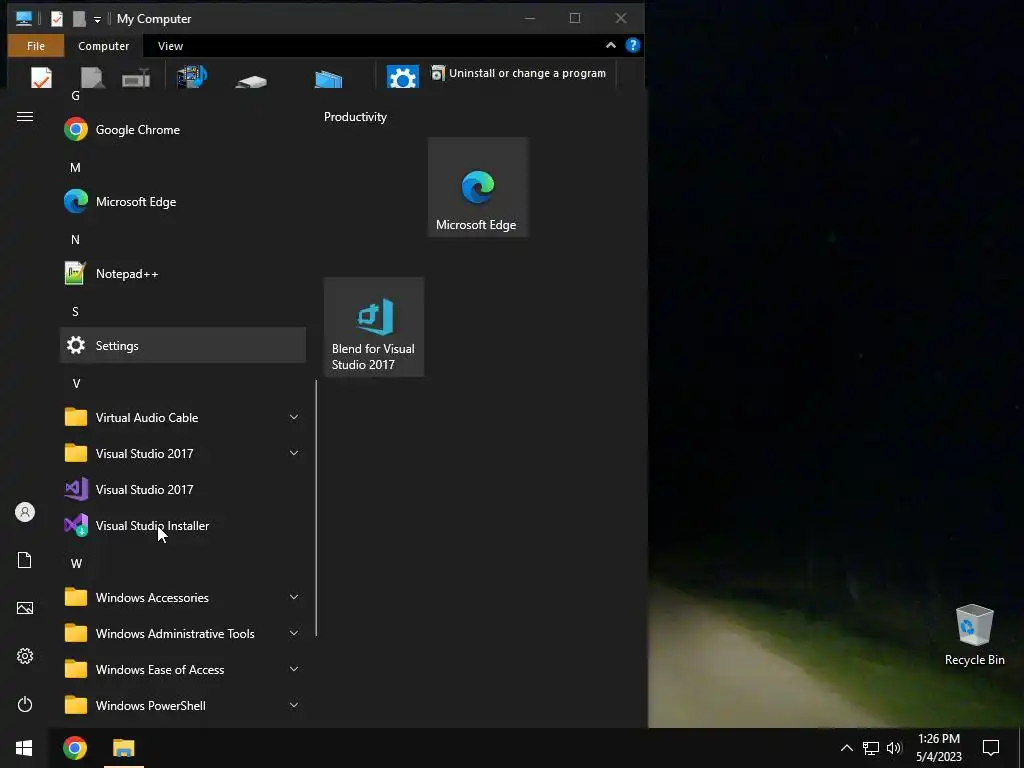
Task: Click the letter G section header
Action: tap(76, 96)
